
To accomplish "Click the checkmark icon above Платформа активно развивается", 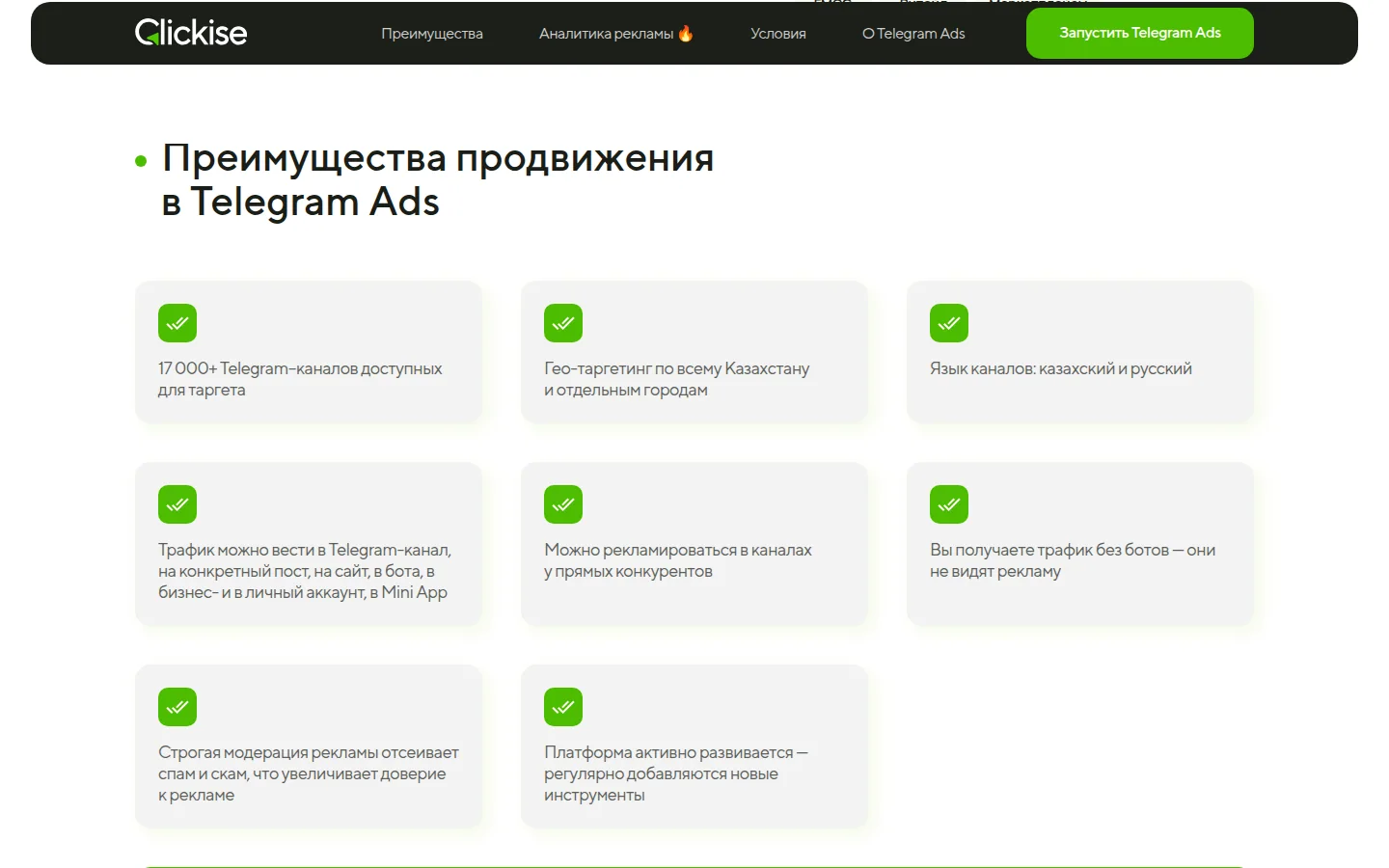I will tap(563, 707).
